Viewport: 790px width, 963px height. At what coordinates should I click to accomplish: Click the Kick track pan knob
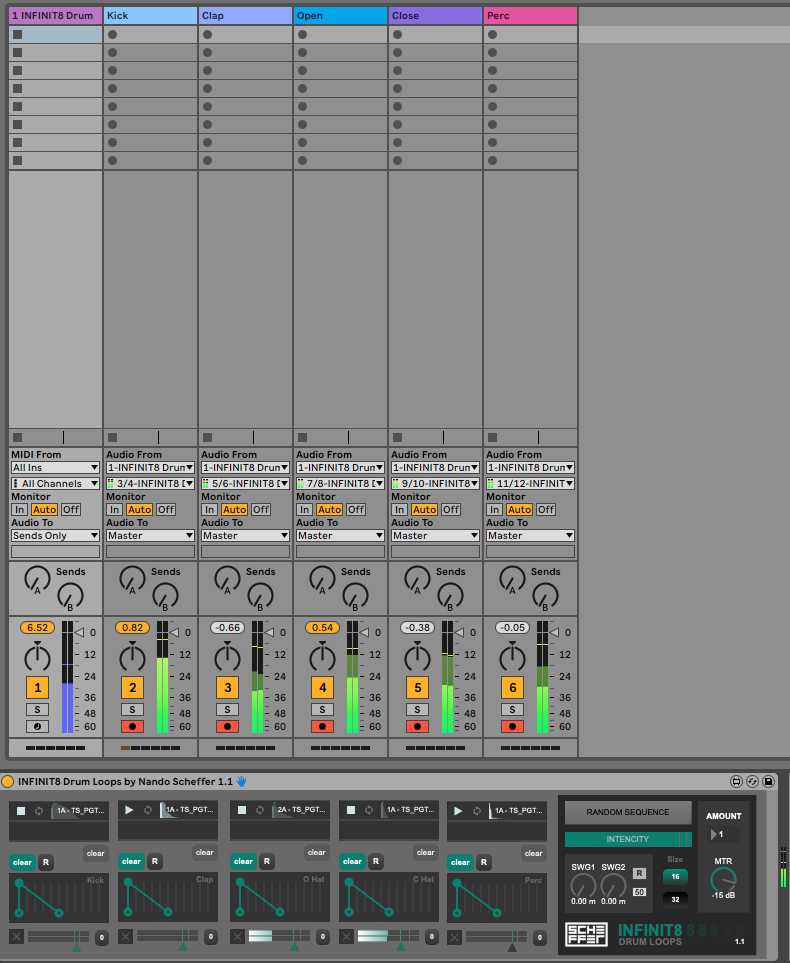tap(133, 657)
